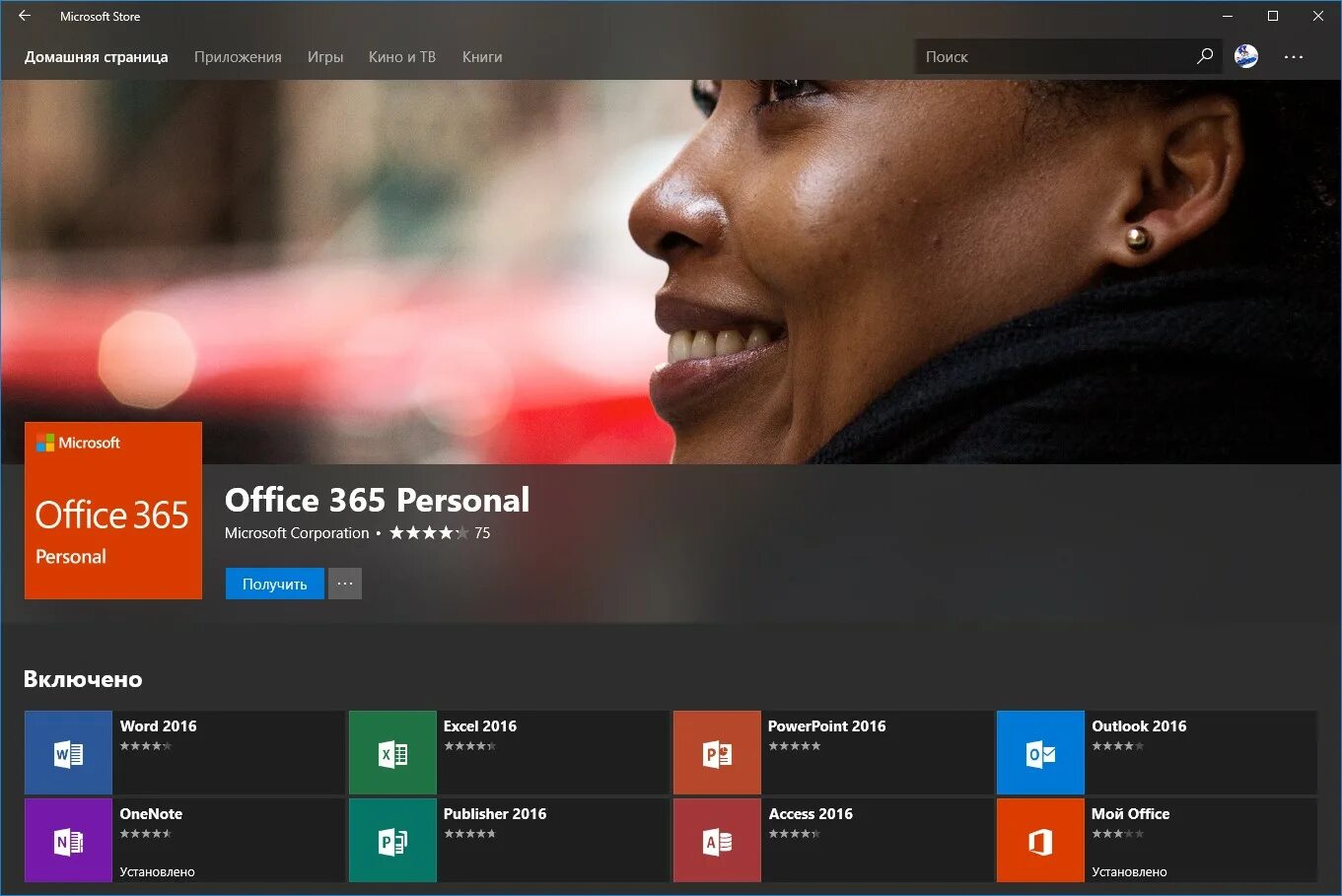Open more options next to Получить

(x=345, y=584)
